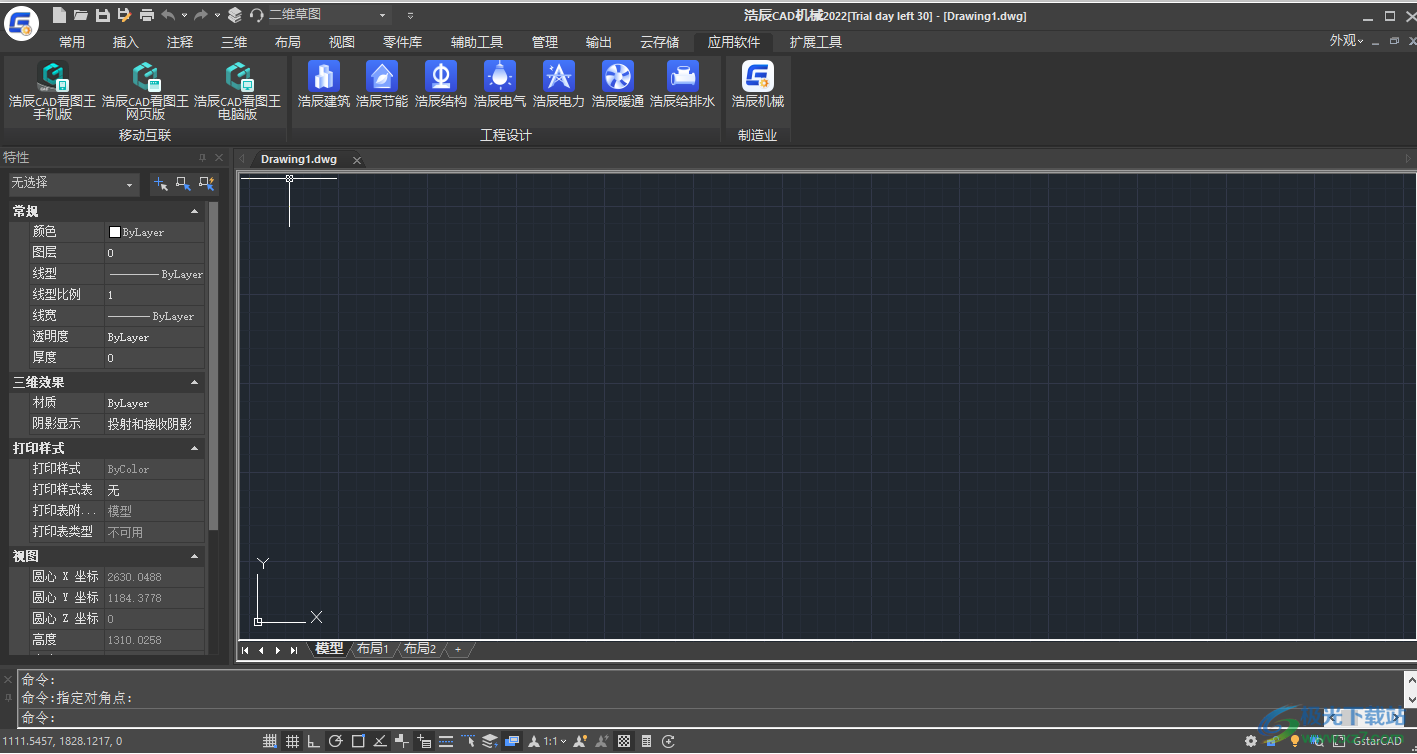Screen dimensions: 1417x754
Task: Switch to 布局1 layout tab
Action: [x=373, y=649]
